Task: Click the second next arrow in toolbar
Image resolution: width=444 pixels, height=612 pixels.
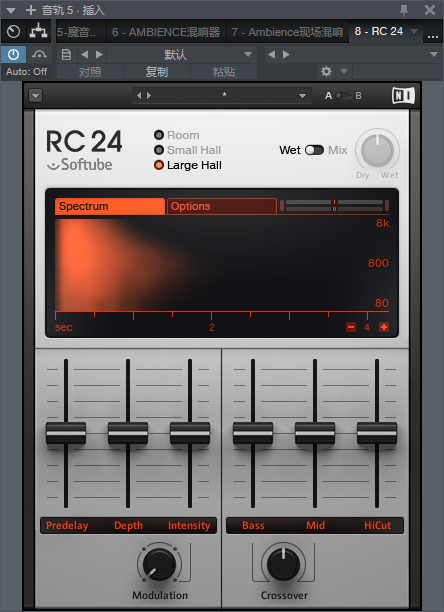Action: point(286,55)
